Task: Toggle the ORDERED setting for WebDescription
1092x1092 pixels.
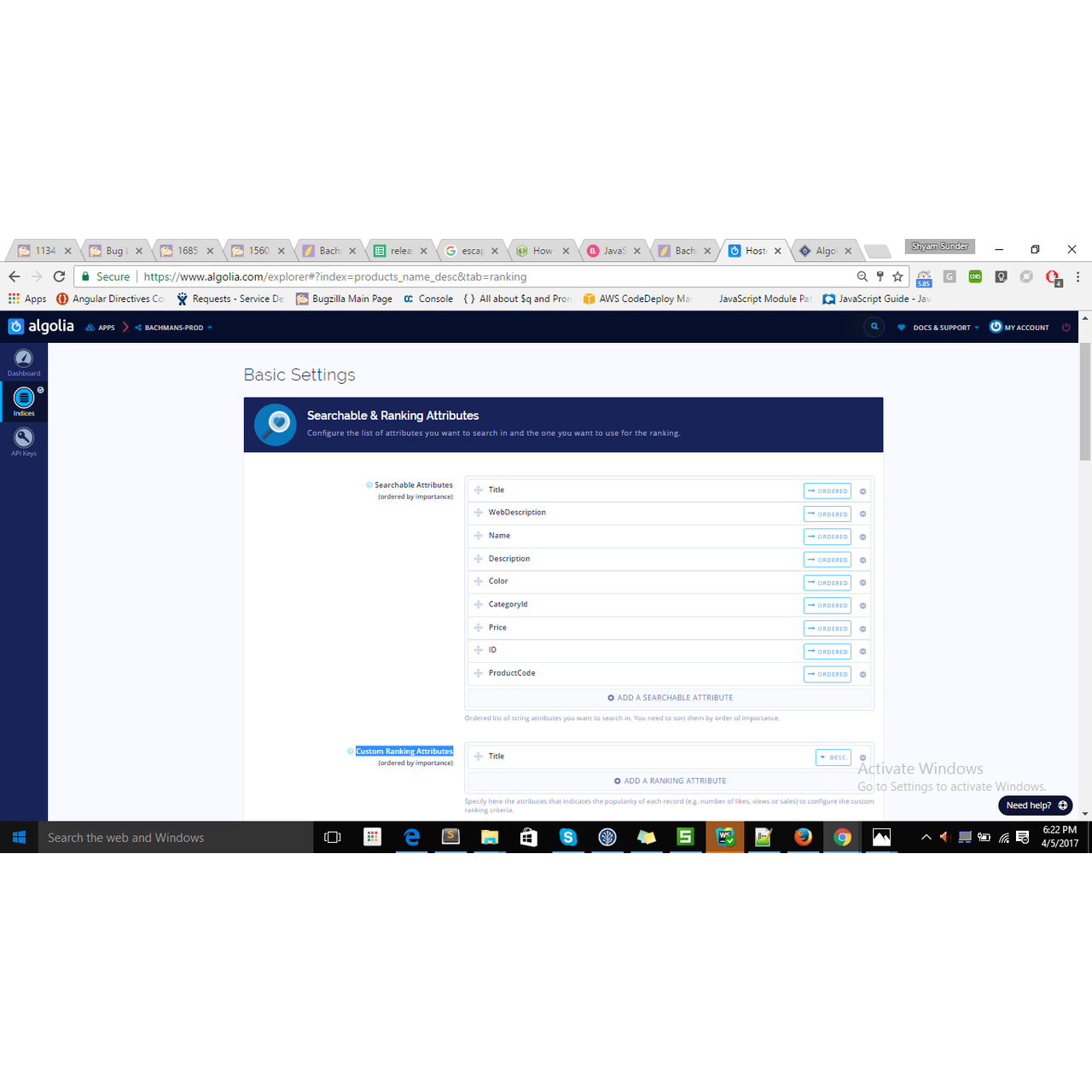Action: 826,514
